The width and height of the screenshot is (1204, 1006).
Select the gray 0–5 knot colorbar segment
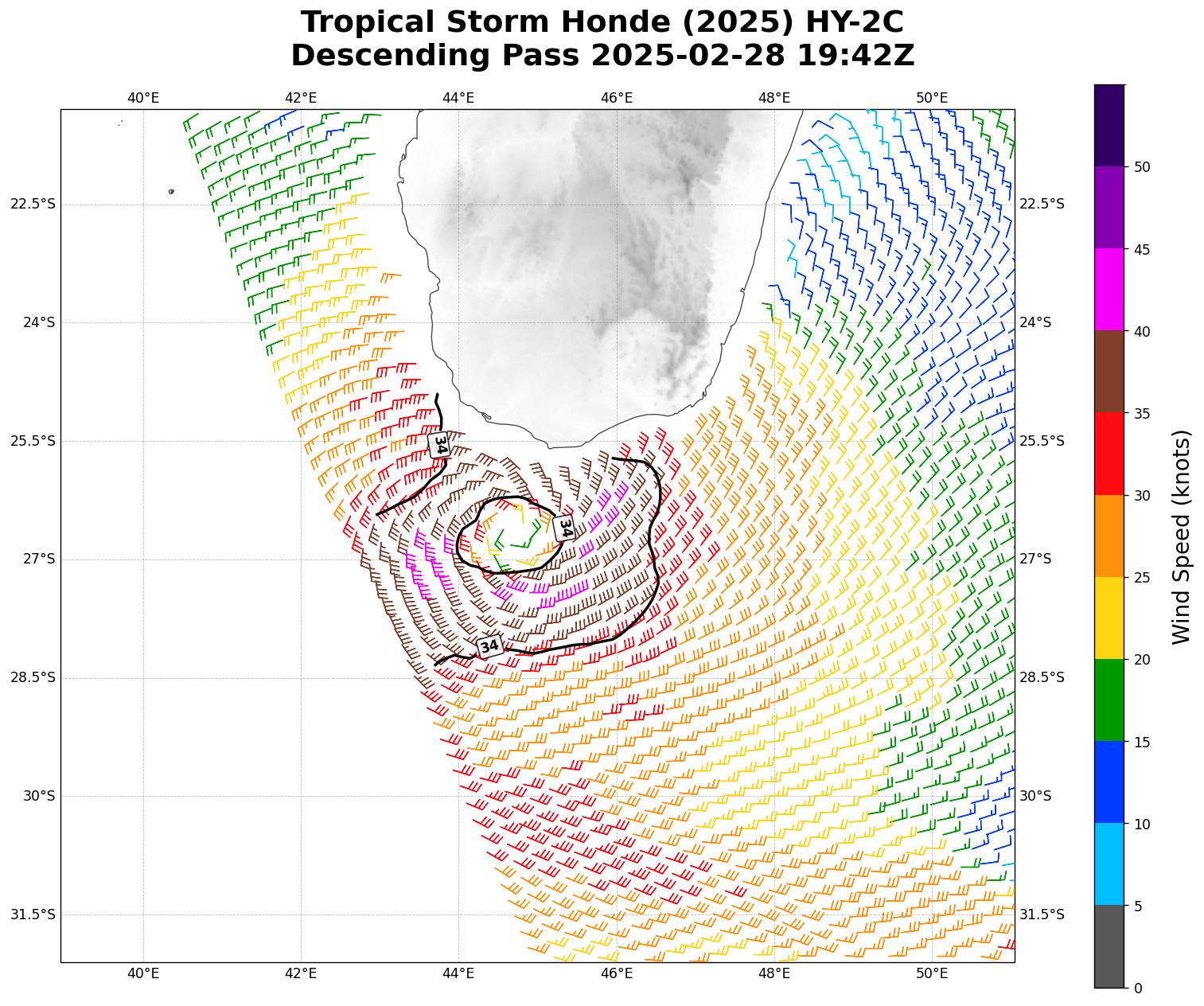(x=1109, y=946)
